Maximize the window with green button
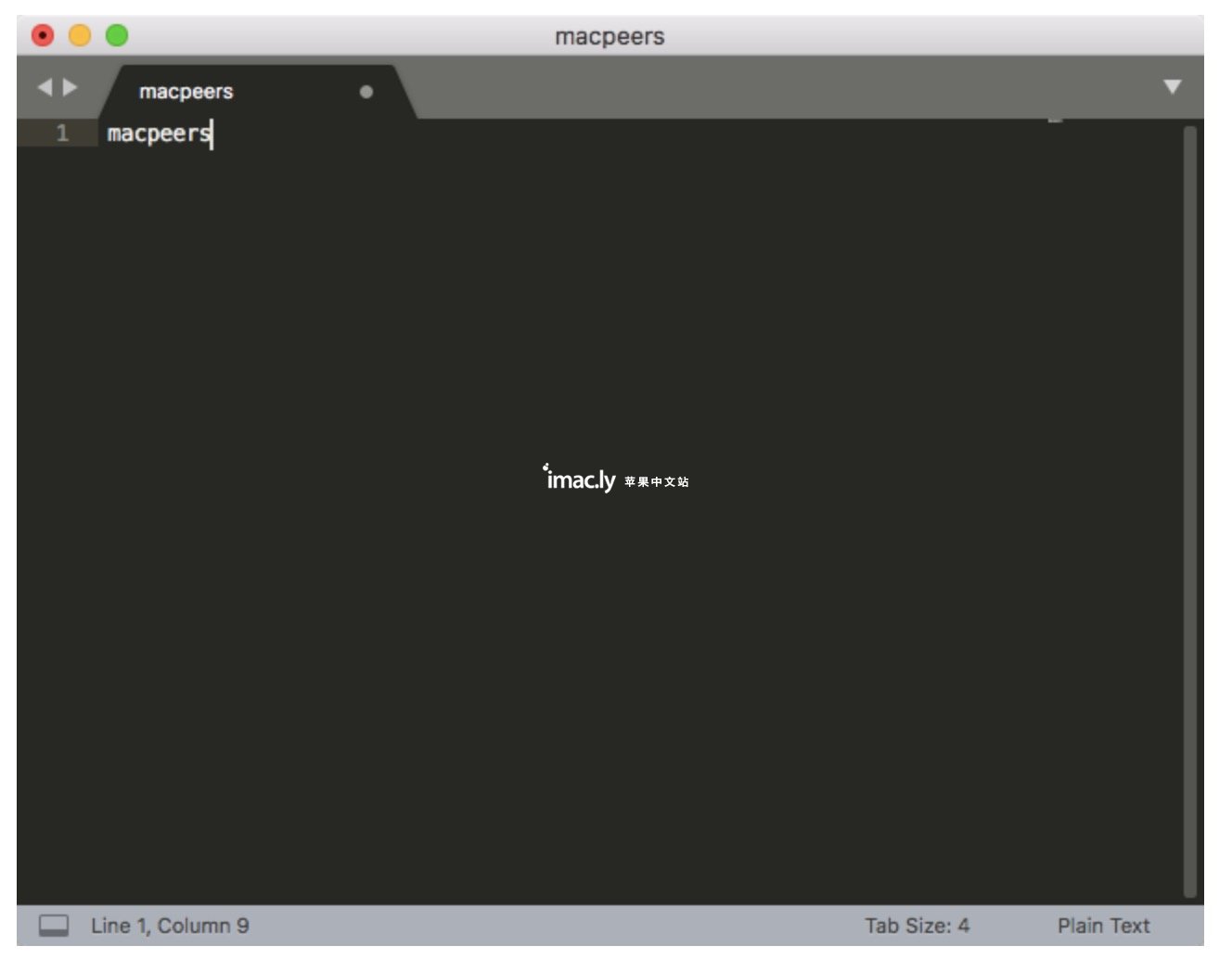 click(117, 35)
